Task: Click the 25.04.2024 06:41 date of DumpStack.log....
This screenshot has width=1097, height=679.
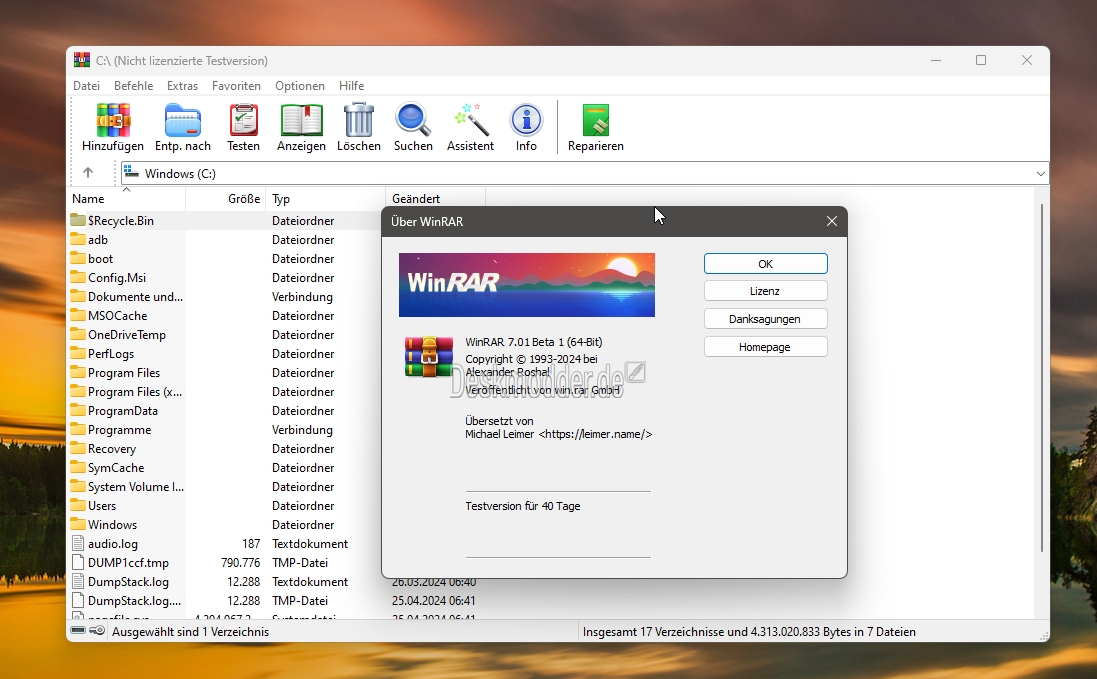Action: pyautogui.click(x=434, y=600)
